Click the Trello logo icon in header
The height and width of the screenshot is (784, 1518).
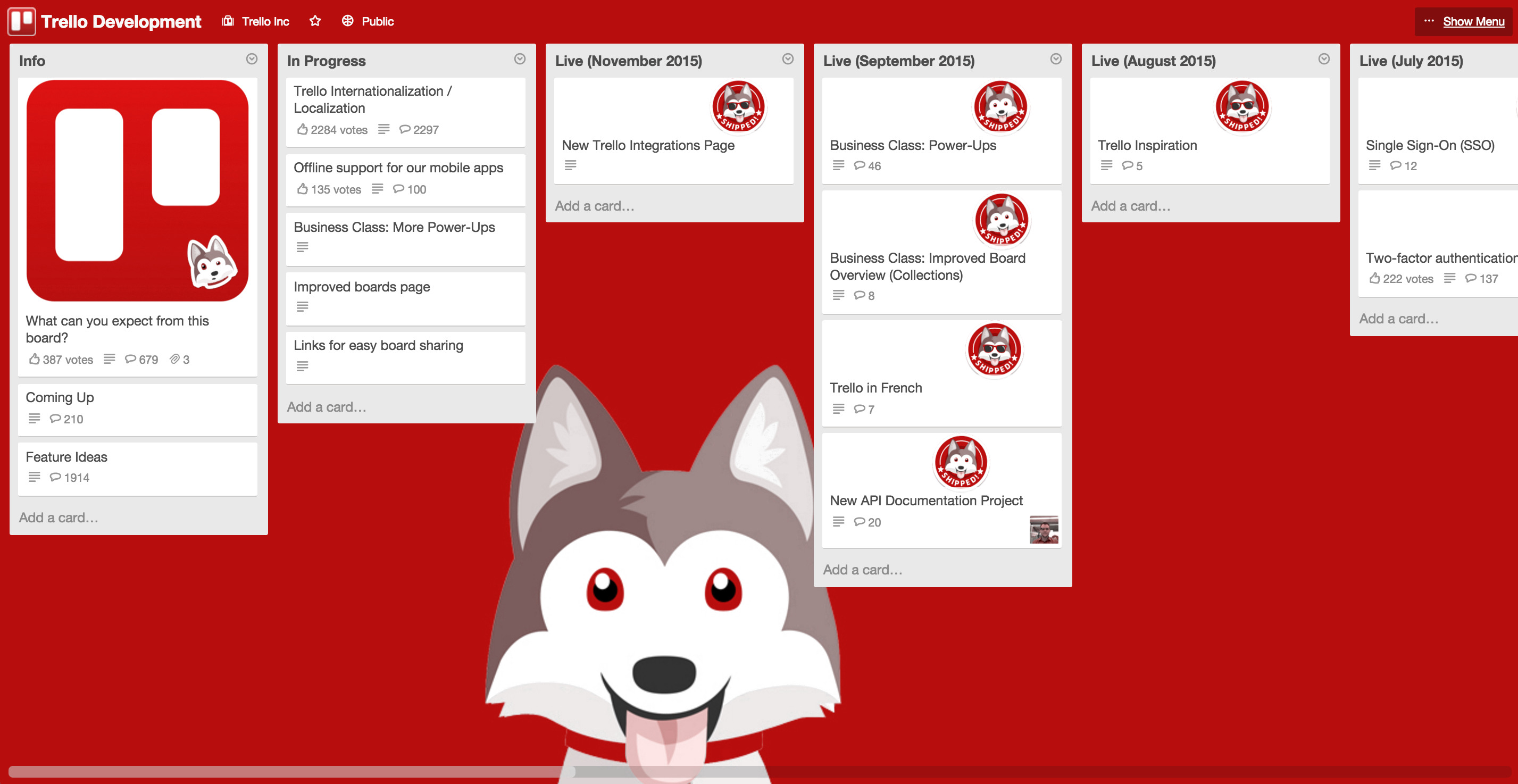coord(22,22)
